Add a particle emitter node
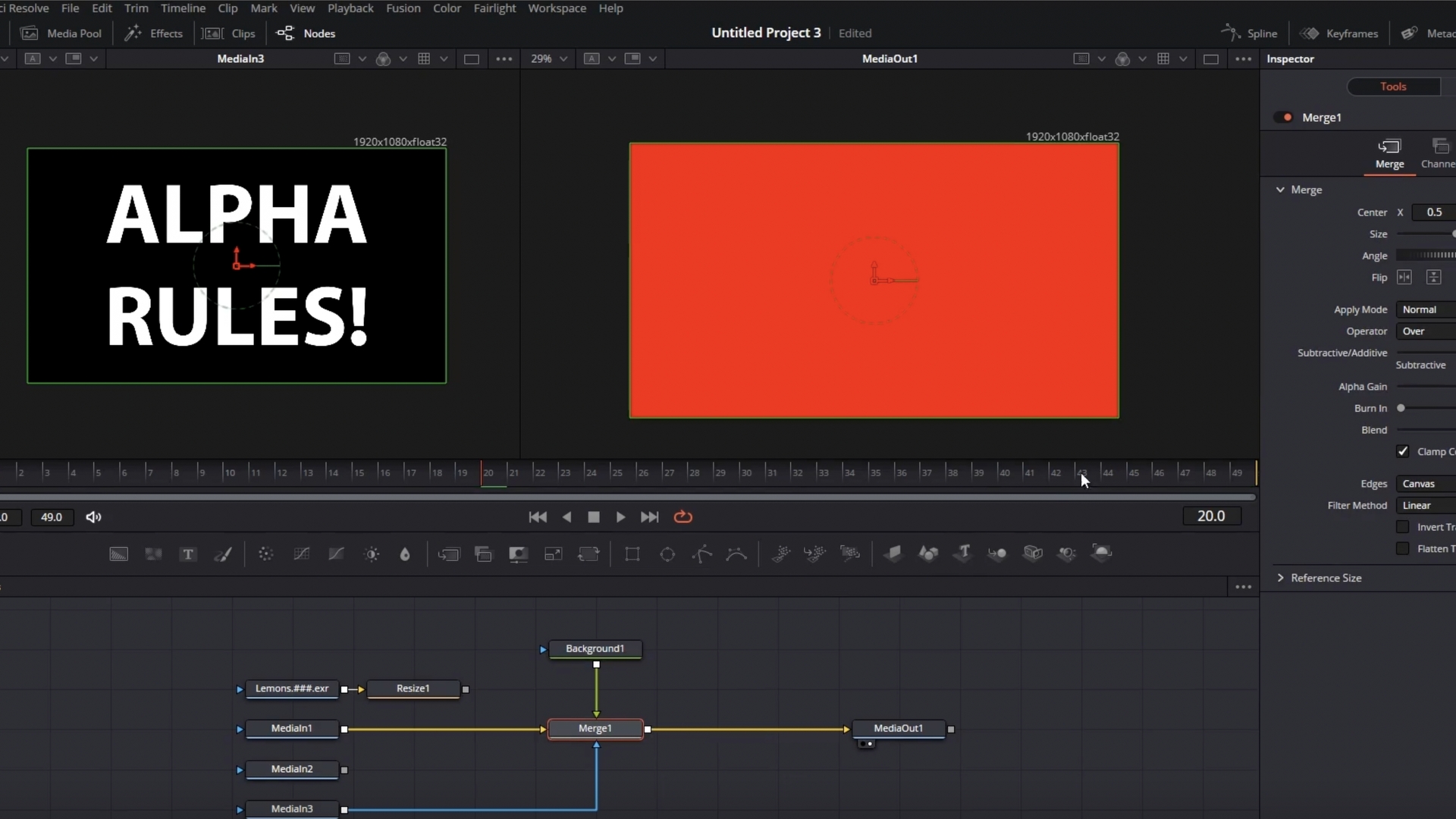 782,554
